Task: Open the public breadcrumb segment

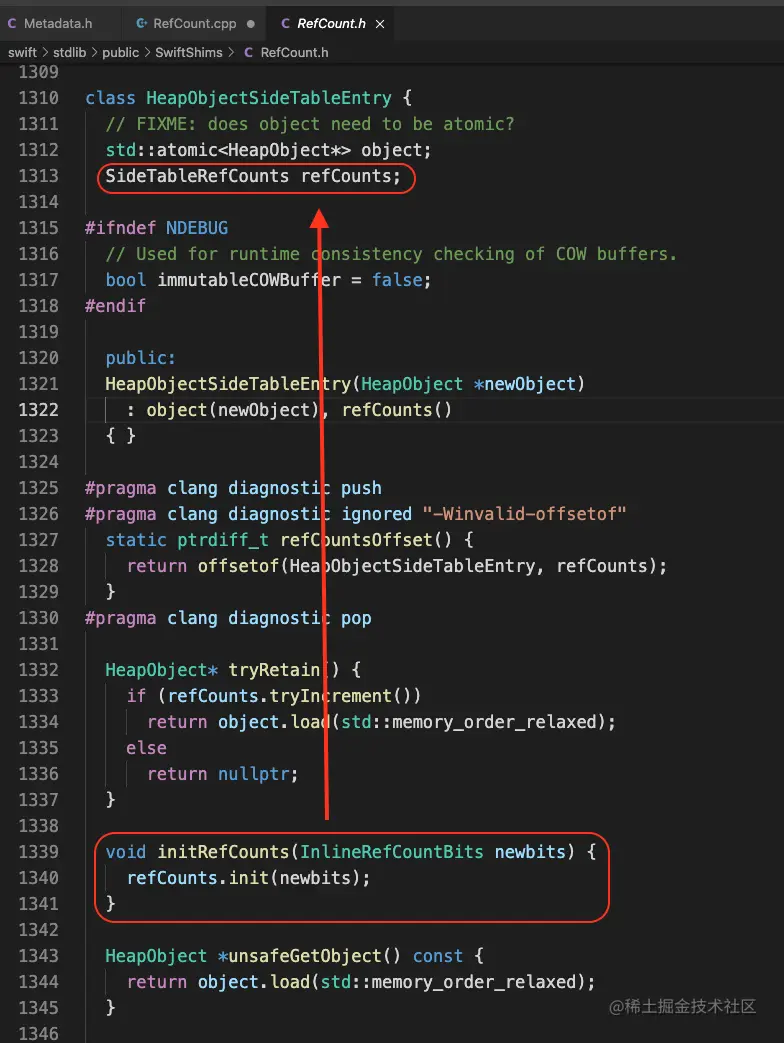Action: (x=120, y=53)
